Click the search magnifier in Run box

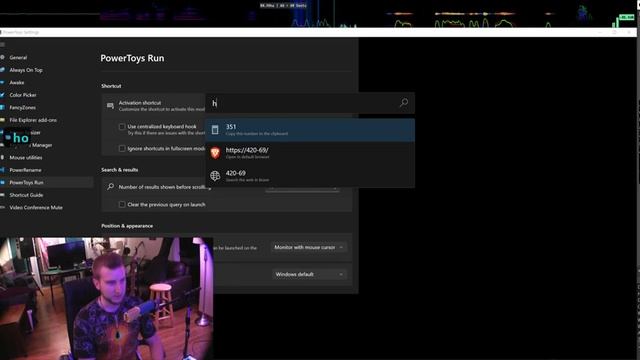[404, 103]
